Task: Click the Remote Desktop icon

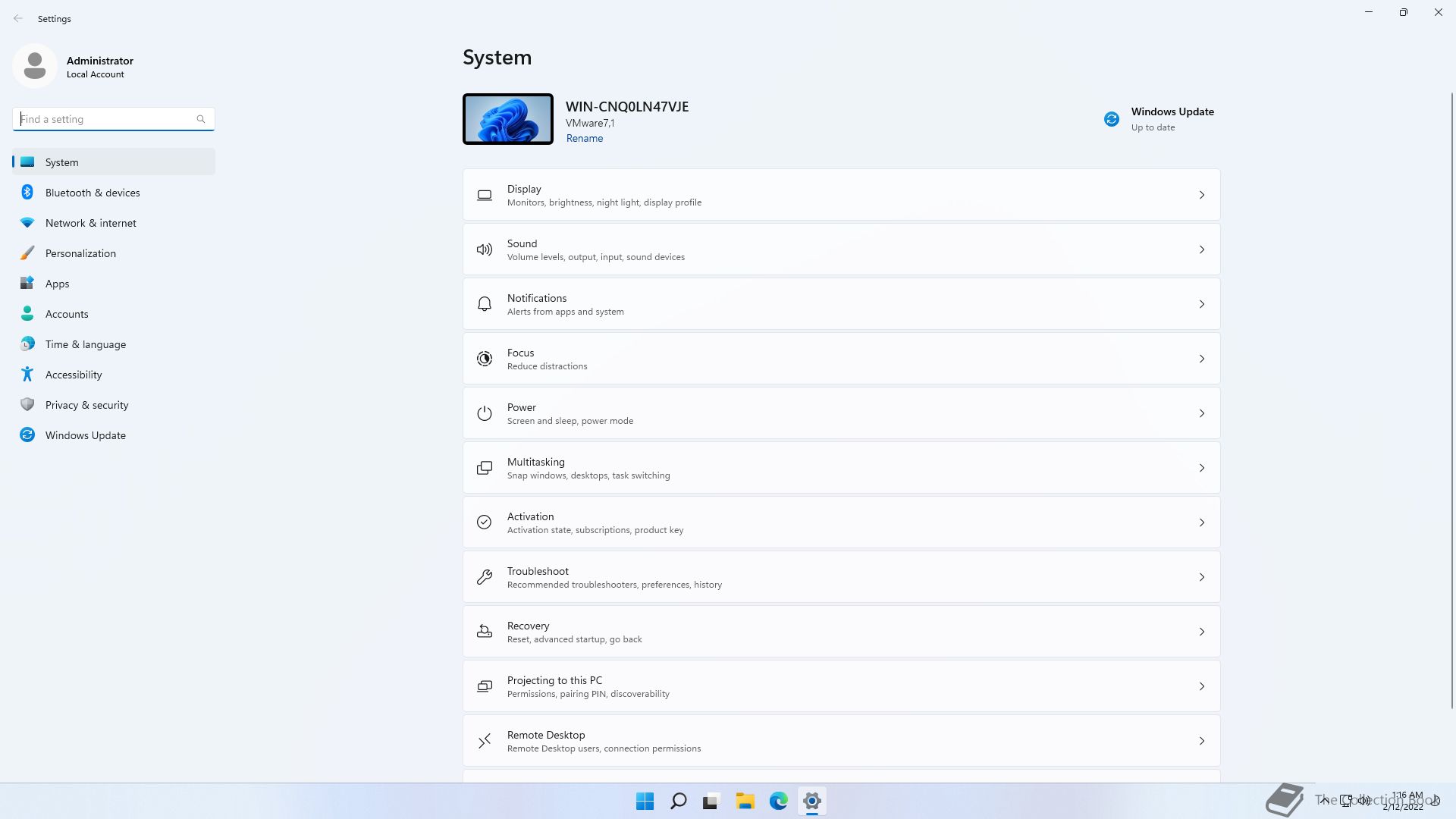Action: point(485,741)
